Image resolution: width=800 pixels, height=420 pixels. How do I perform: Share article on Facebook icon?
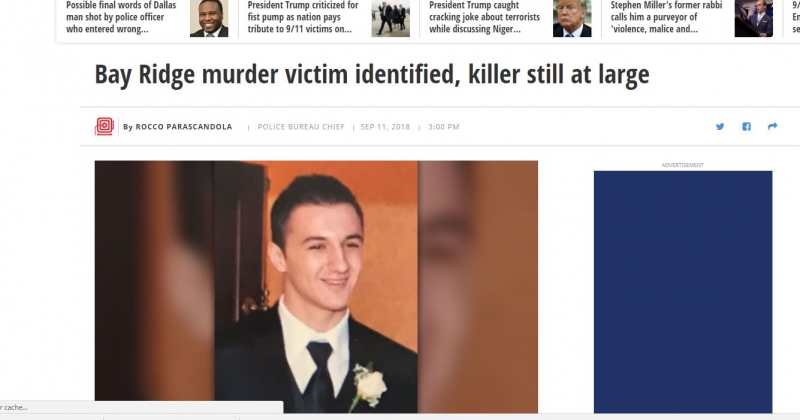pyautogui.click(x=746, y=127)
